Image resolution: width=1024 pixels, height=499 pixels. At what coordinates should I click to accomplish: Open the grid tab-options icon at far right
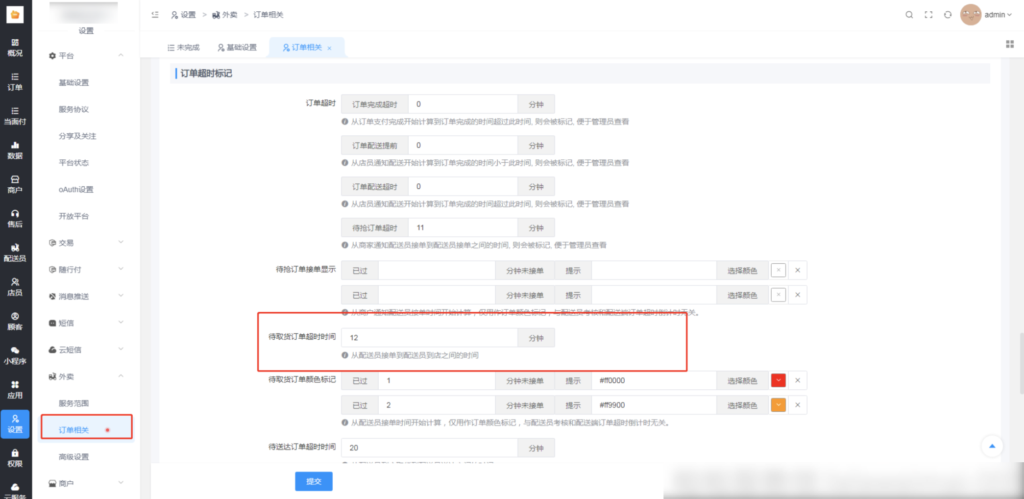click(x=1010, y=44)
